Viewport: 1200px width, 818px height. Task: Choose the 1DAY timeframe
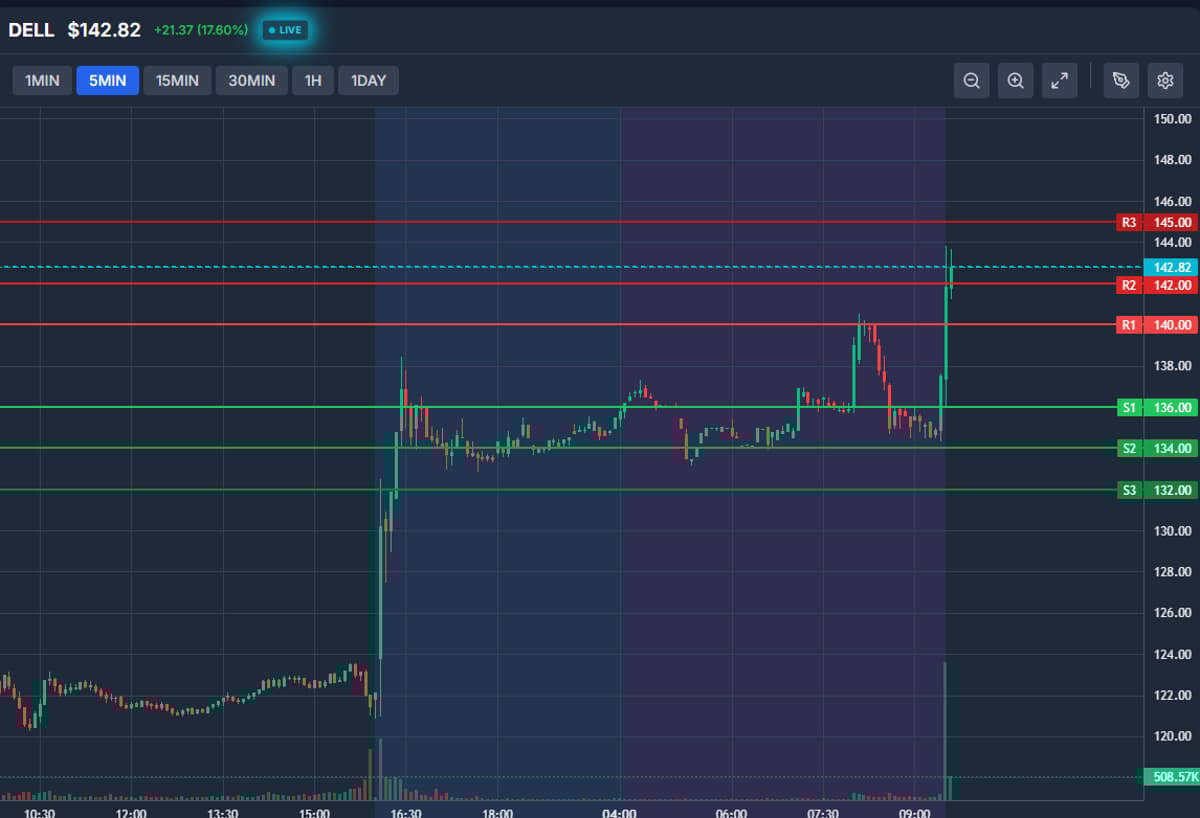click(x=368, y=81)
